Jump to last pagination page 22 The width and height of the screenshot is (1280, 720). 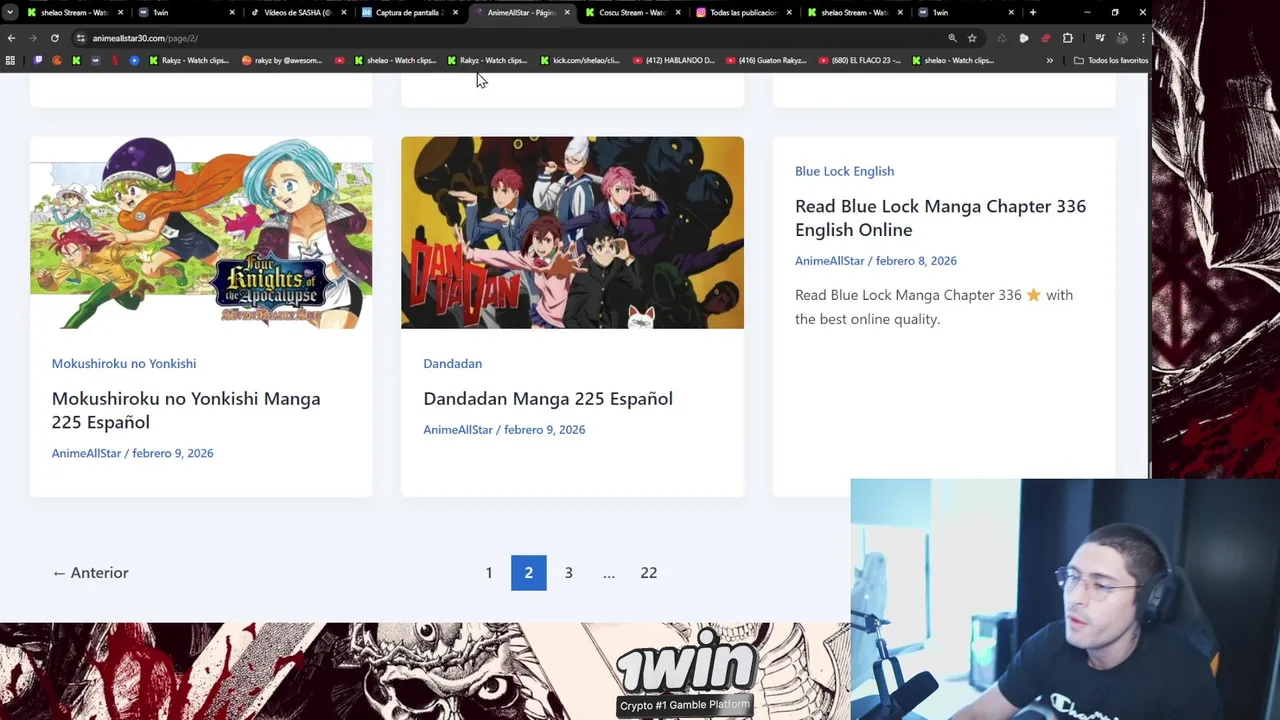tap(649, 572)
